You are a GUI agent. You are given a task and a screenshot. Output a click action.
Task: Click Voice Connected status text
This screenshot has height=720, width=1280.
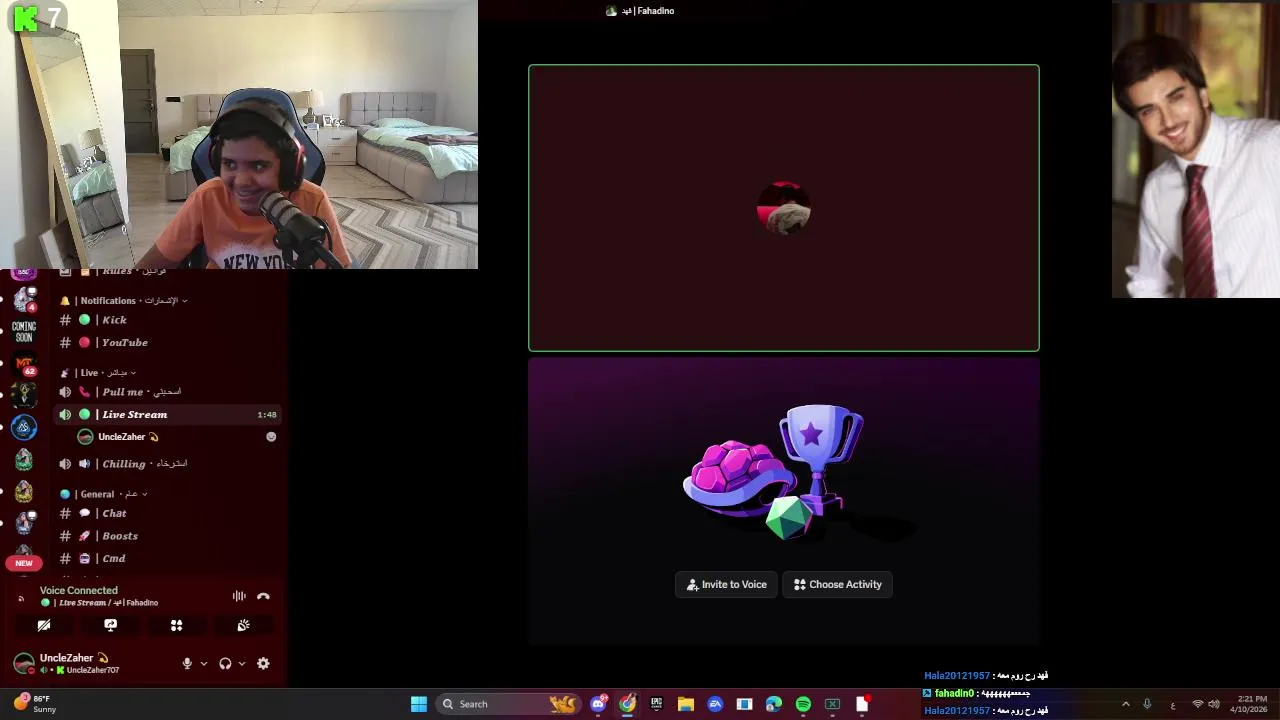pos(79,590)
